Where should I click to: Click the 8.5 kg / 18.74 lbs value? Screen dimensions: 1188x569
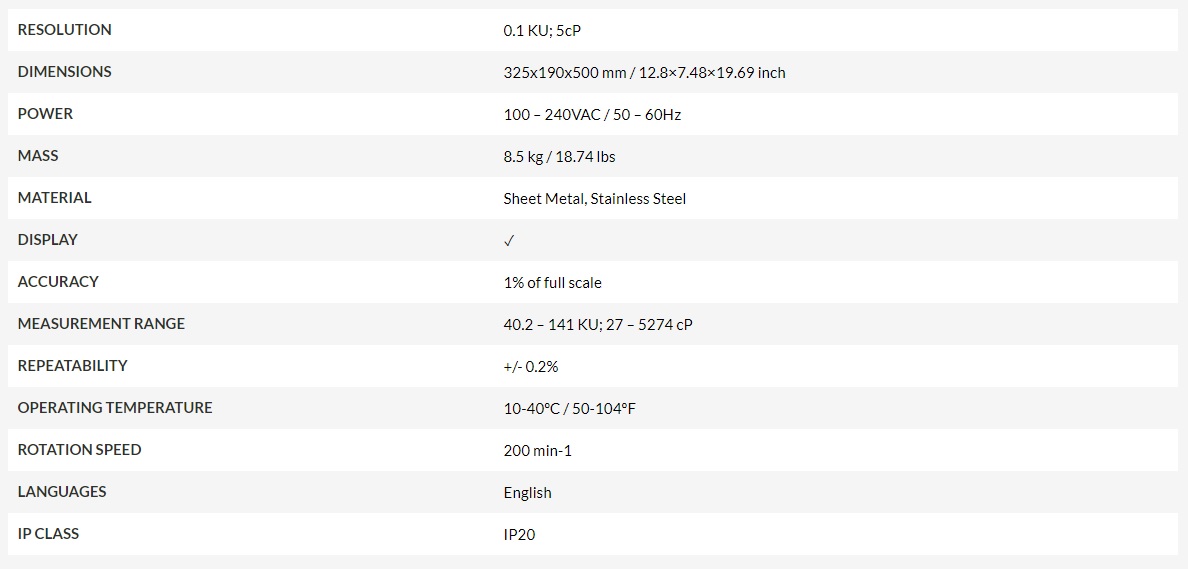pos(559,157)
